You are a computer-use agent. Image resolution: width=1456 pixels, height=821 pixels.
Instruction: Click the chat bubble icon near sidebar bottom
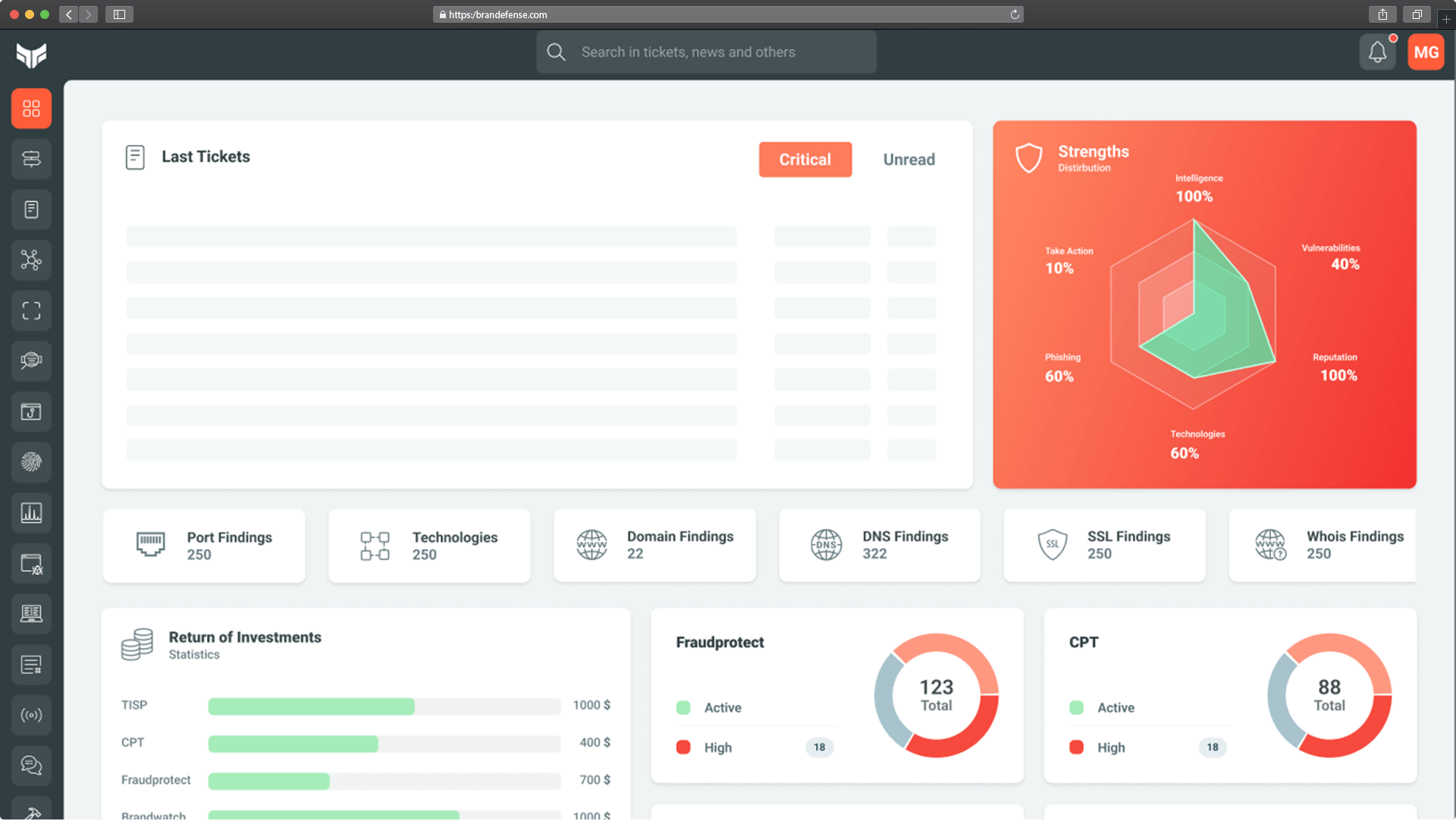point(31,766)
